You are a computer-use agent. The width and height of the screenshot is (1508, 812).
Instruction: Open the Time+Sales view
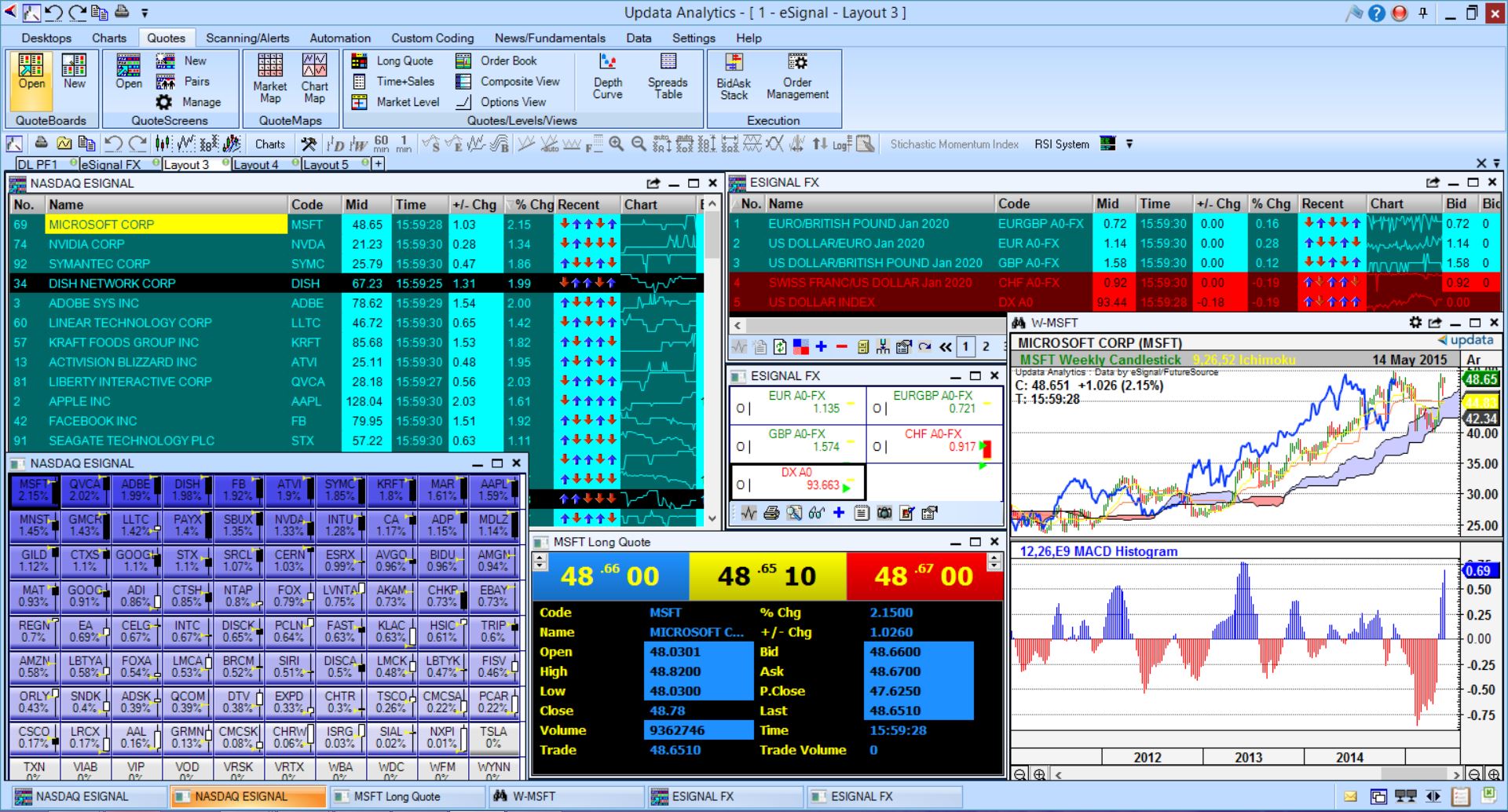(x=393, y=81)
